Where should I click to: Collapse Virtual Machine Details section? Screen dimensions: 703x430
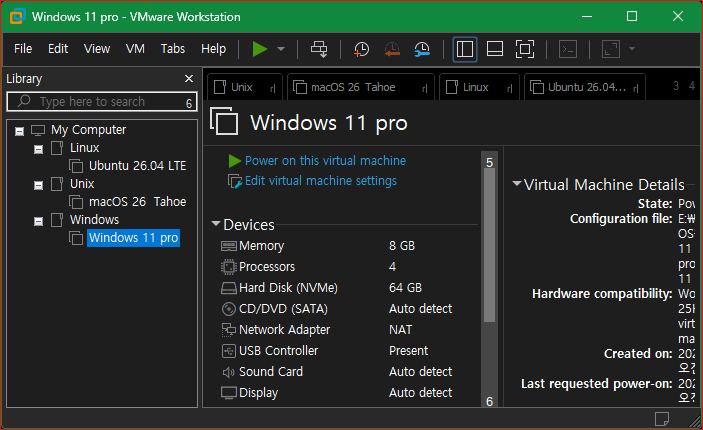coord(516,183)
